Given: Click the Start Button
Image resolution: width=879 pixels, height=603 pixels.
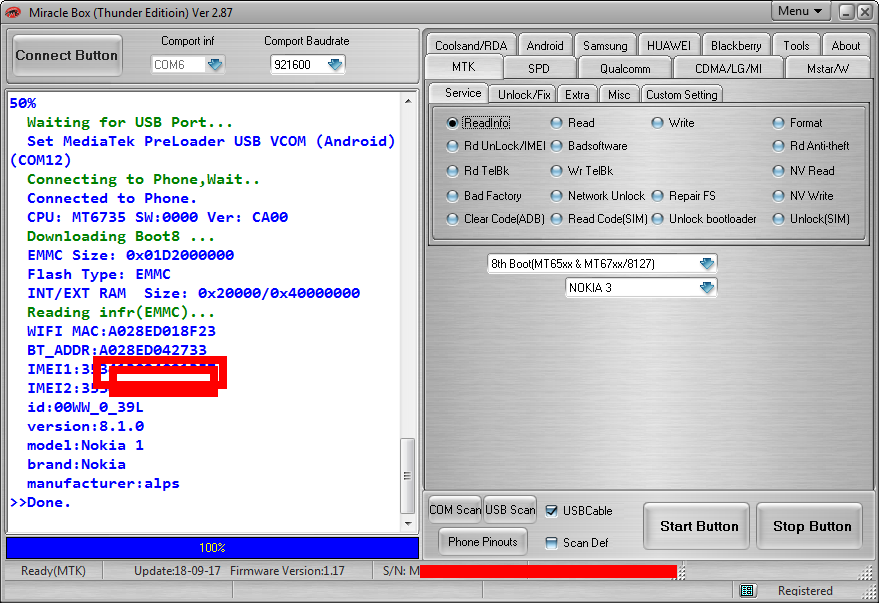Looking at the screenshot, I should (698, 526).
